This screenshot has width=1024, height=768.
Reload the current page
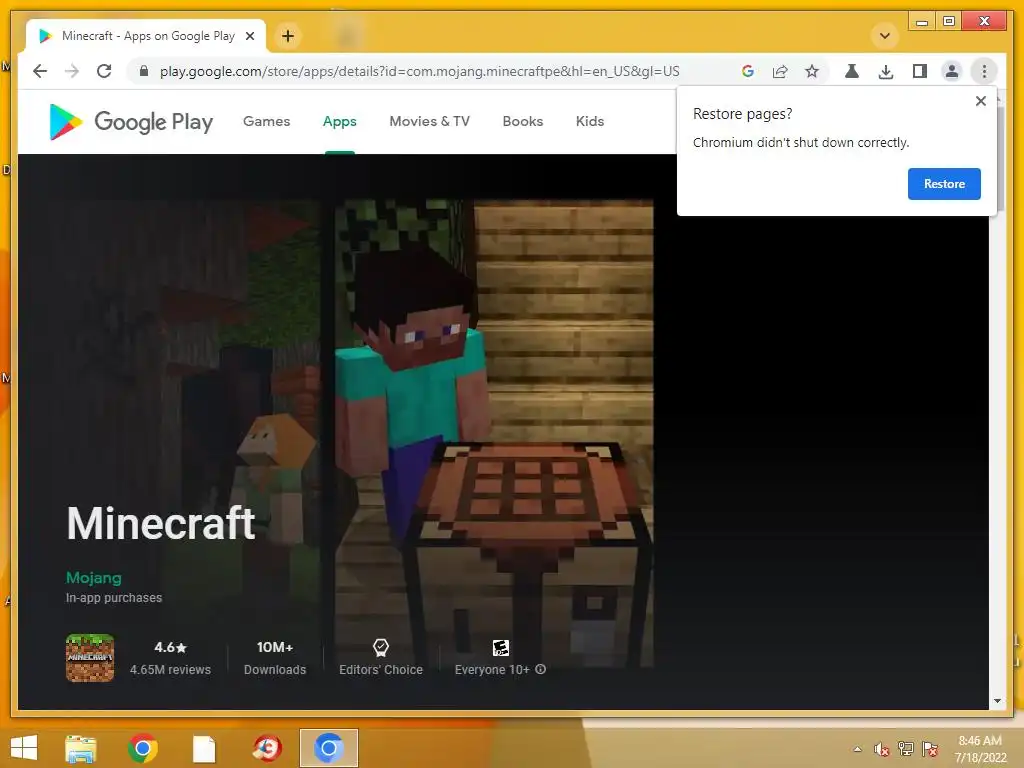(x=104, y=71)
